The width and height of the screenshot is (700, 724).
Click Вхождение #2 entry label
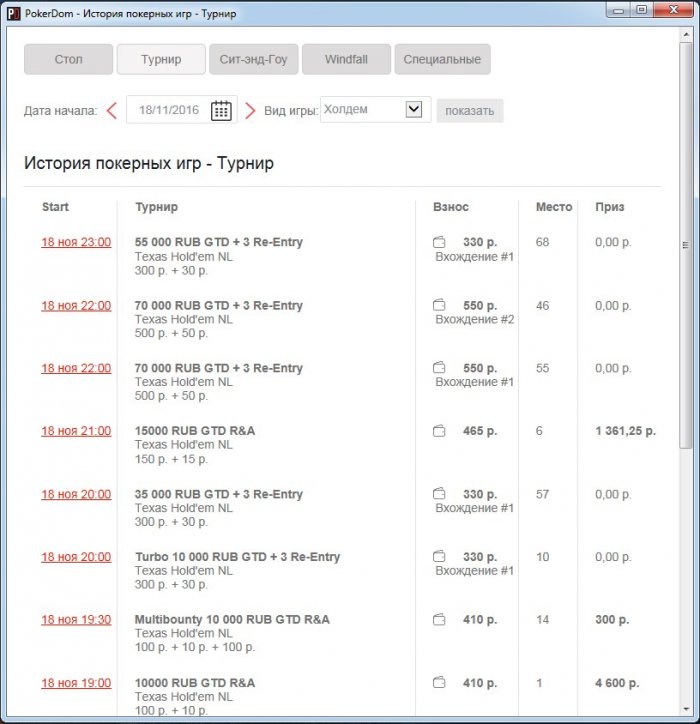pos(475,319)
